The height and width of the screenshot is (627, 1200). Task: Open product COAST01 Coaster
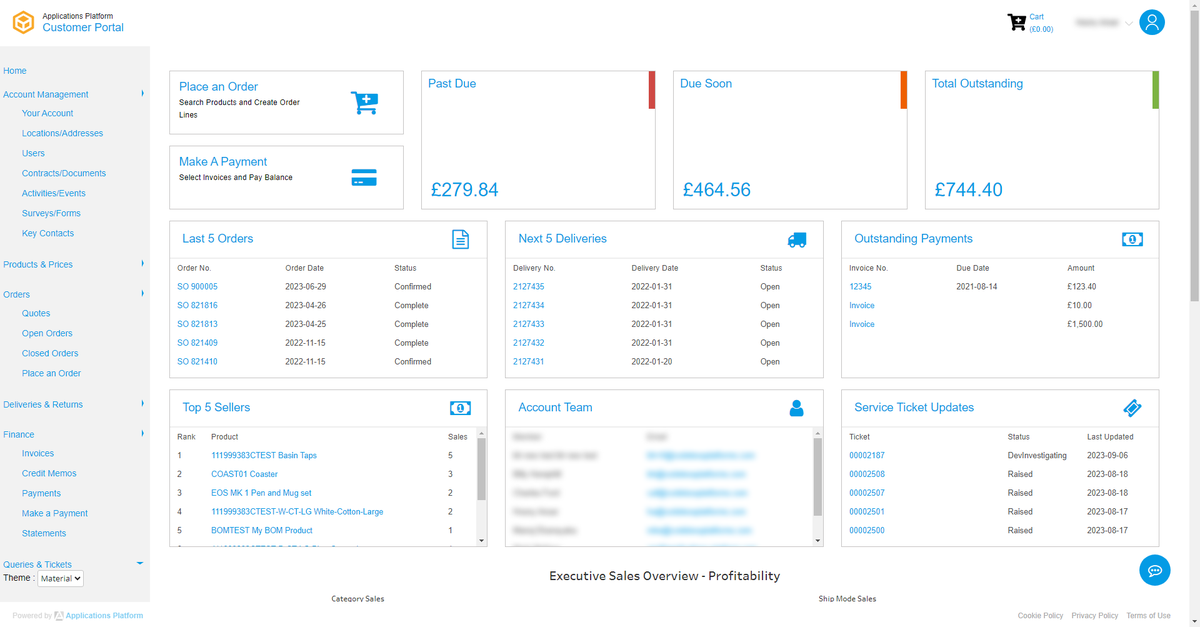coord(244,474)
